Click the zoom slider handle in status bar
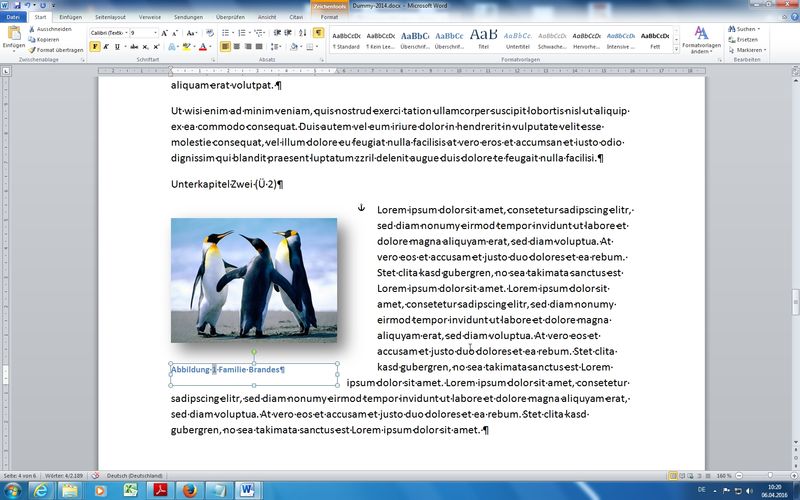 [770, 476]
